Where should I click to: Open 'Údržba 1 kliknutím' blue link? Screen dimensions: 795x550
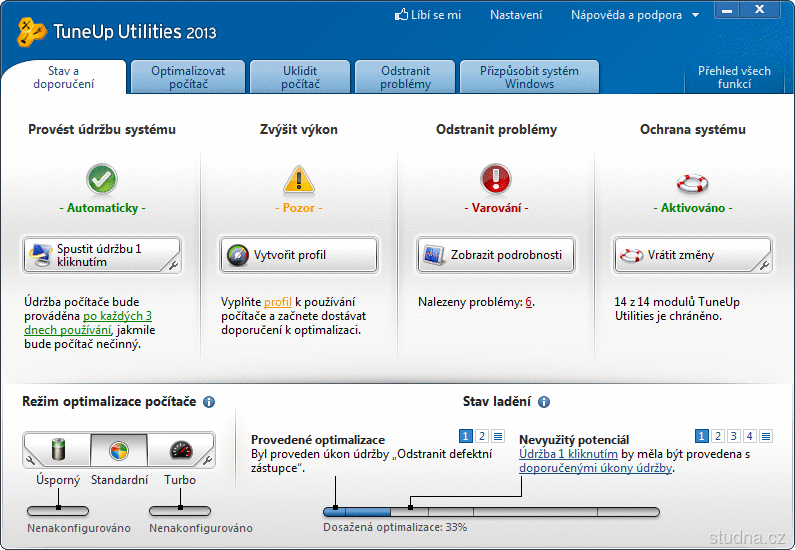tap(568, 454)
